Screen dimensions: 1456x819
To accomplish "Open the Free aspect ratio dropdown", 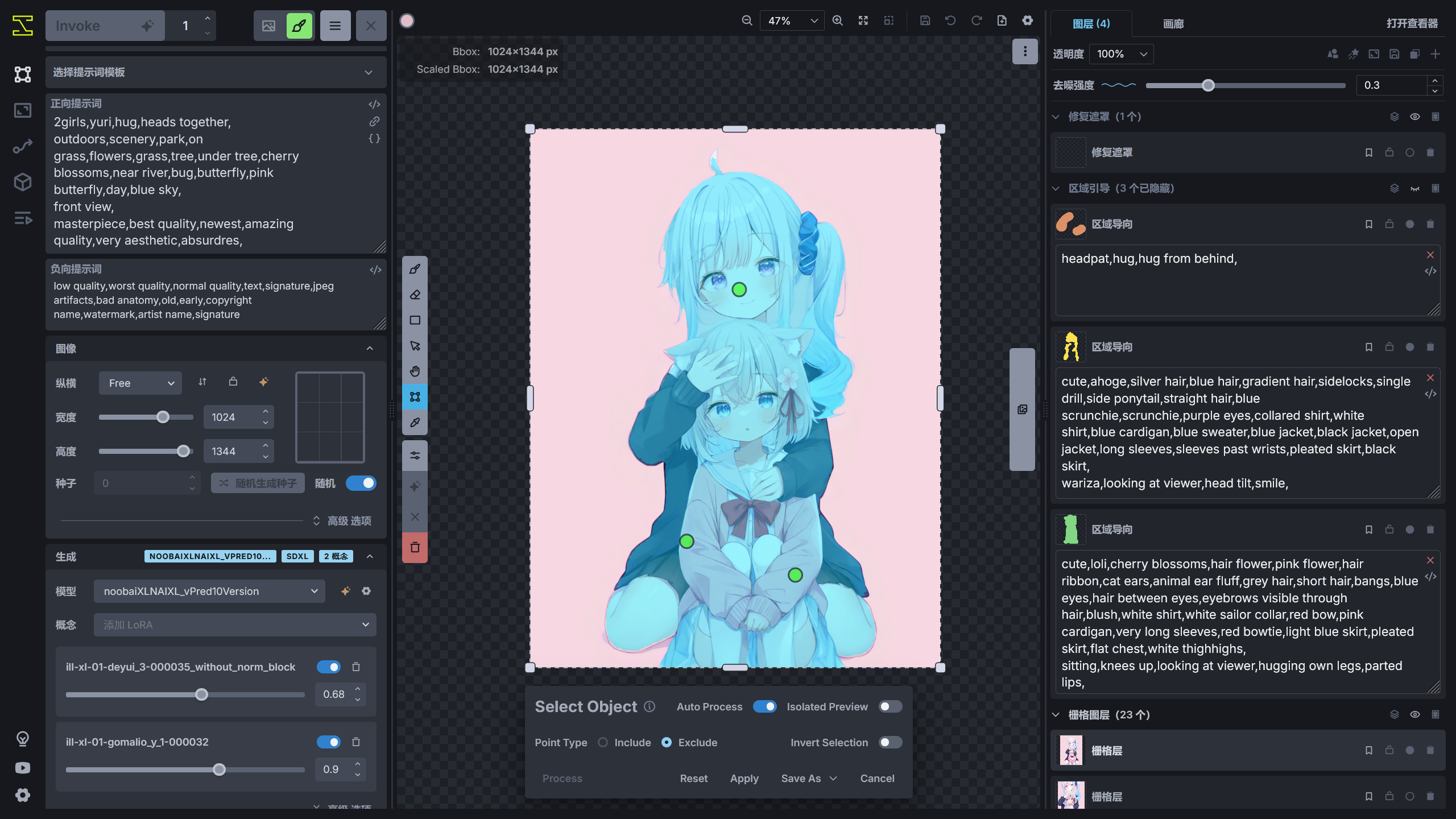I will (140, 383).
